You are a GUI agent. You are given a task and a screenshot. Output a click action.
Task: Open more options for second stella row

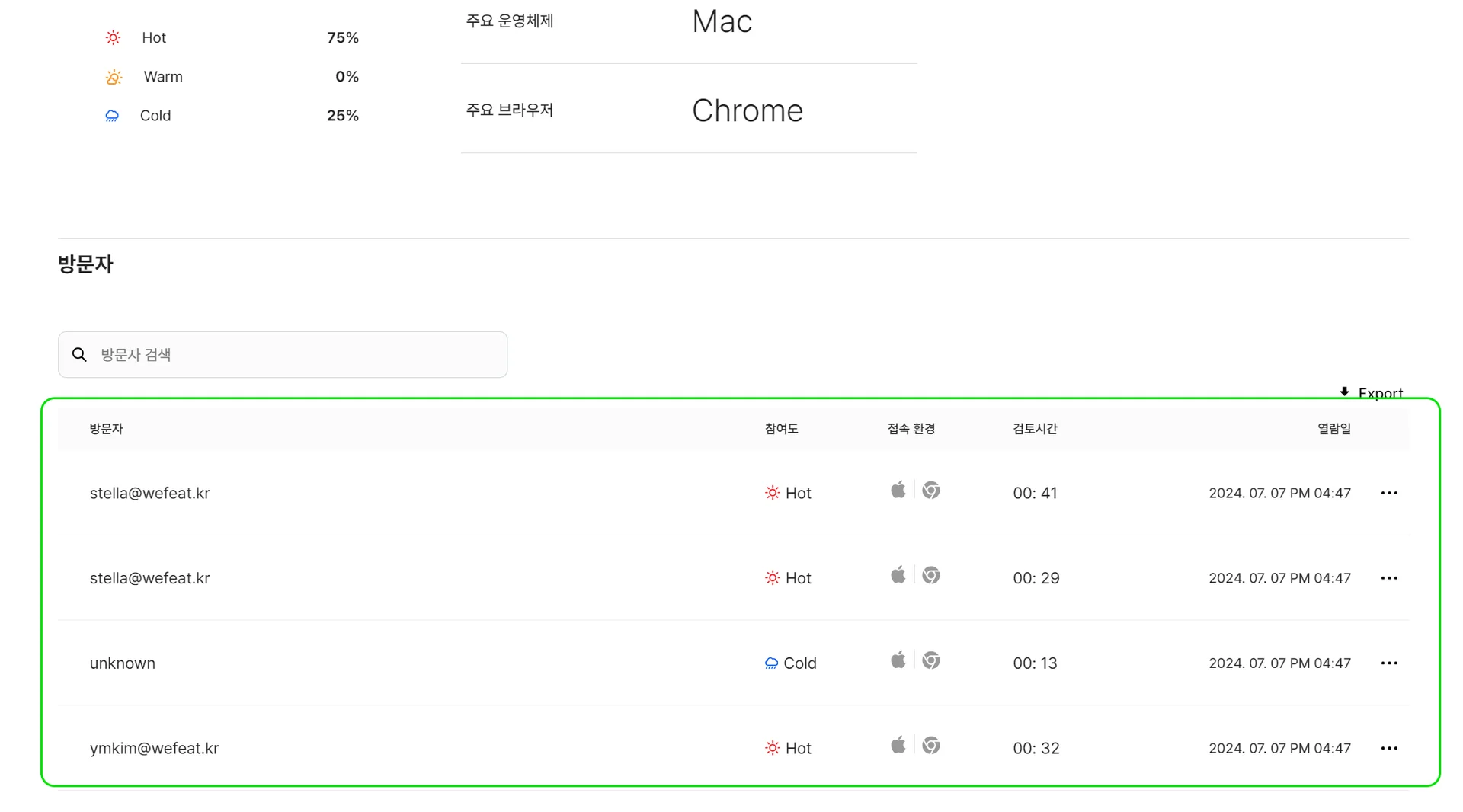(1388, 578)
